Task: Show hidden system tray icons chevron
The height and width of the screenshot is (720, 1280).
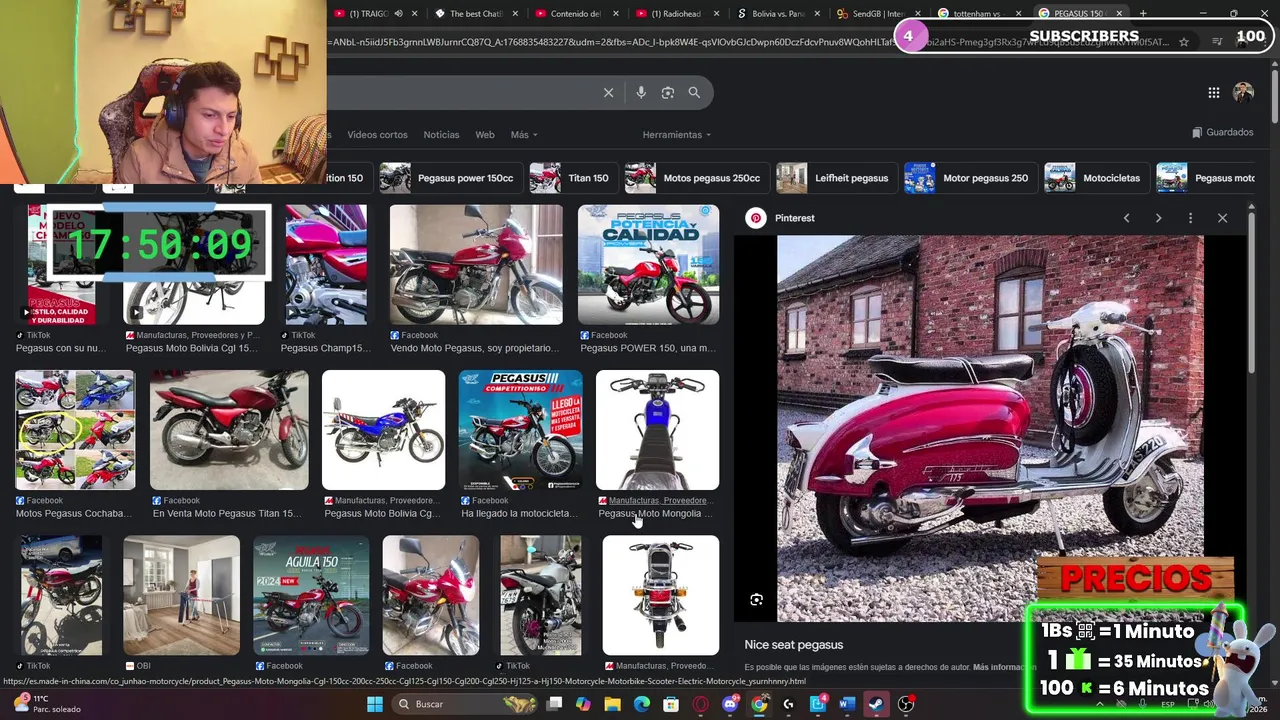Action: click(1099, 704)
